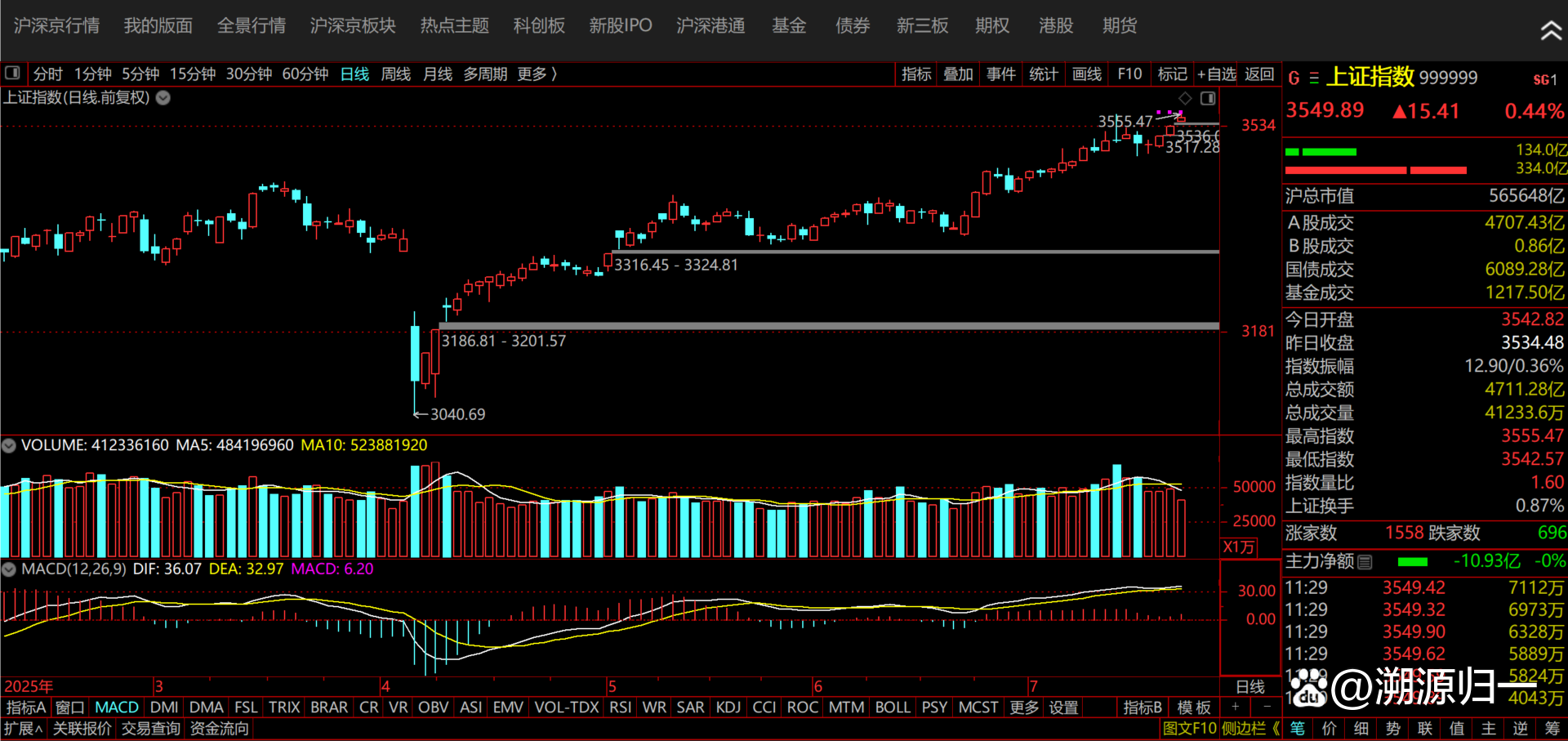
Task: Open the main net amount detail icon
Action: [1365, 562]
